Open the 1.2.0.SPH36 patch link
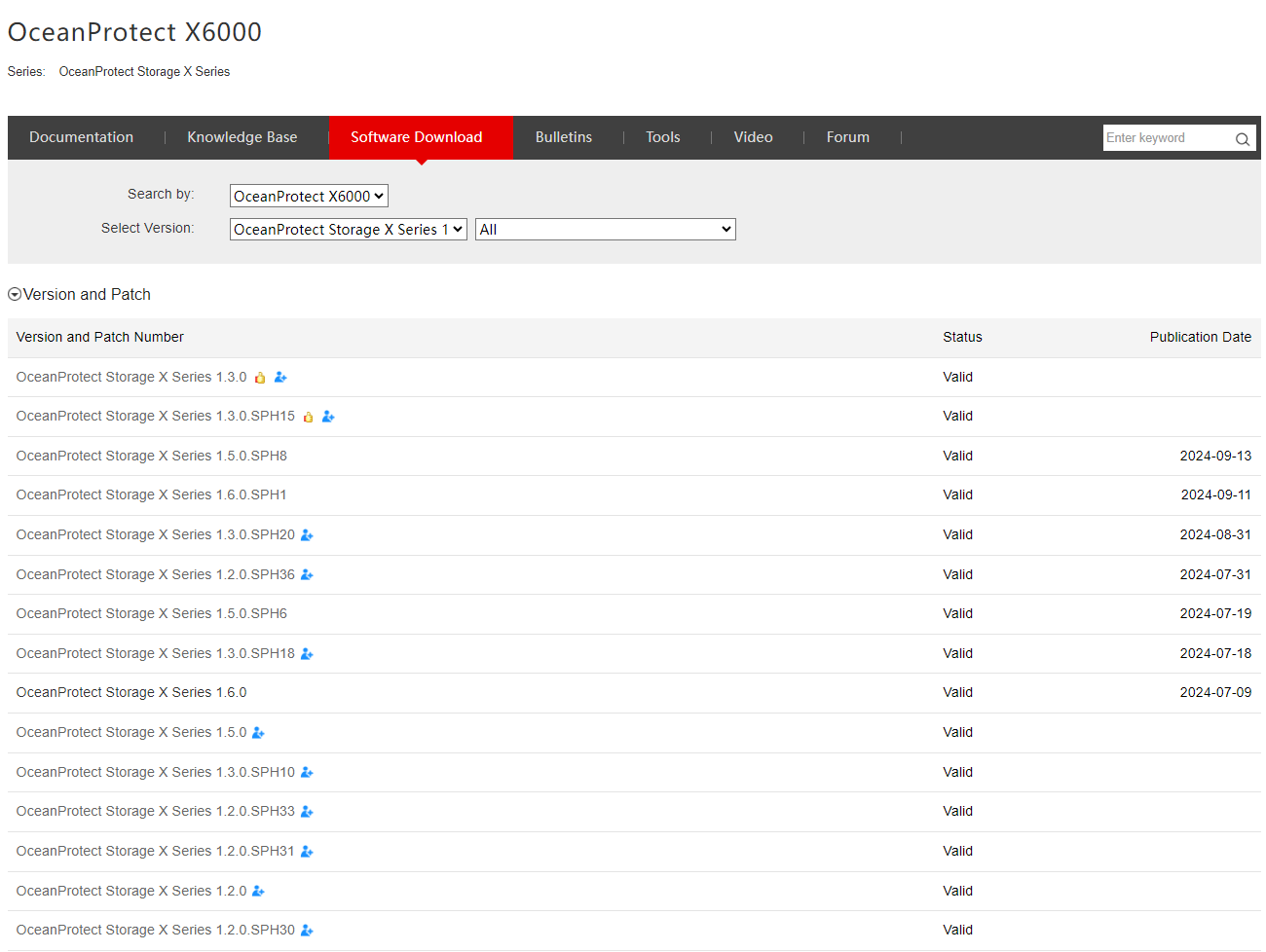 click(156, 575)
